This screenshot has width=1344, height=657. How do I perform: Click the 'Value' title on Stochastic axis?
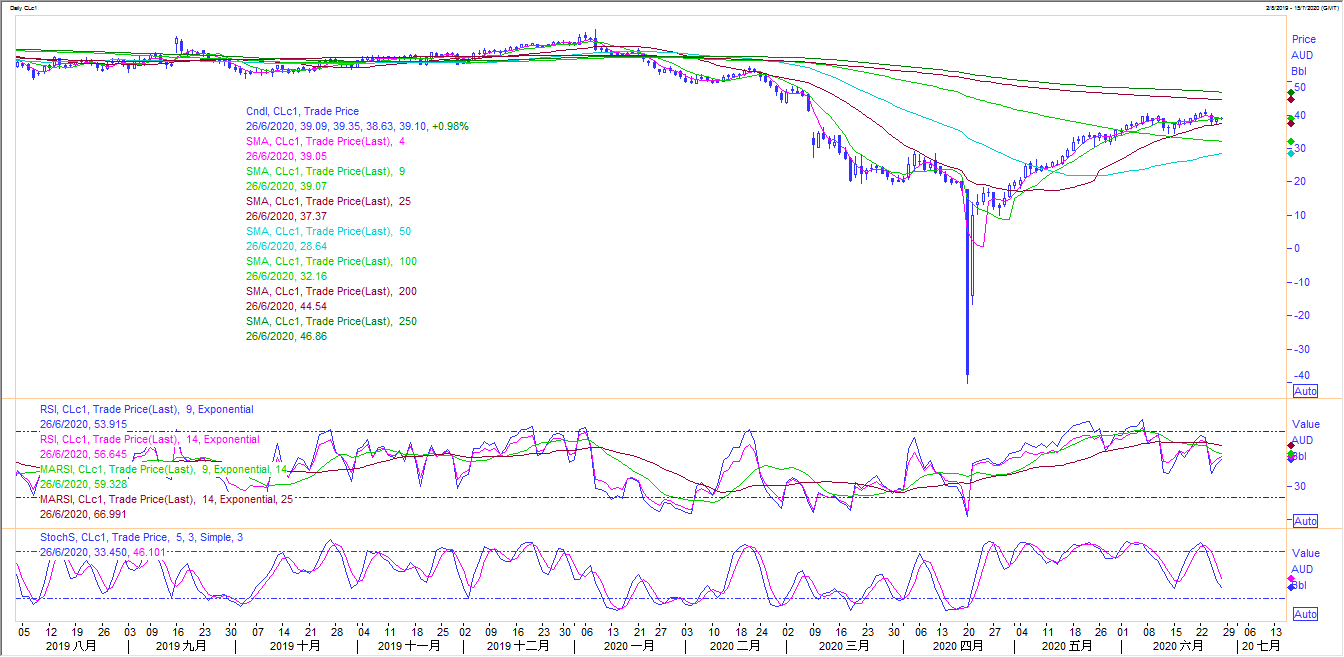(x=1306, y=553)
